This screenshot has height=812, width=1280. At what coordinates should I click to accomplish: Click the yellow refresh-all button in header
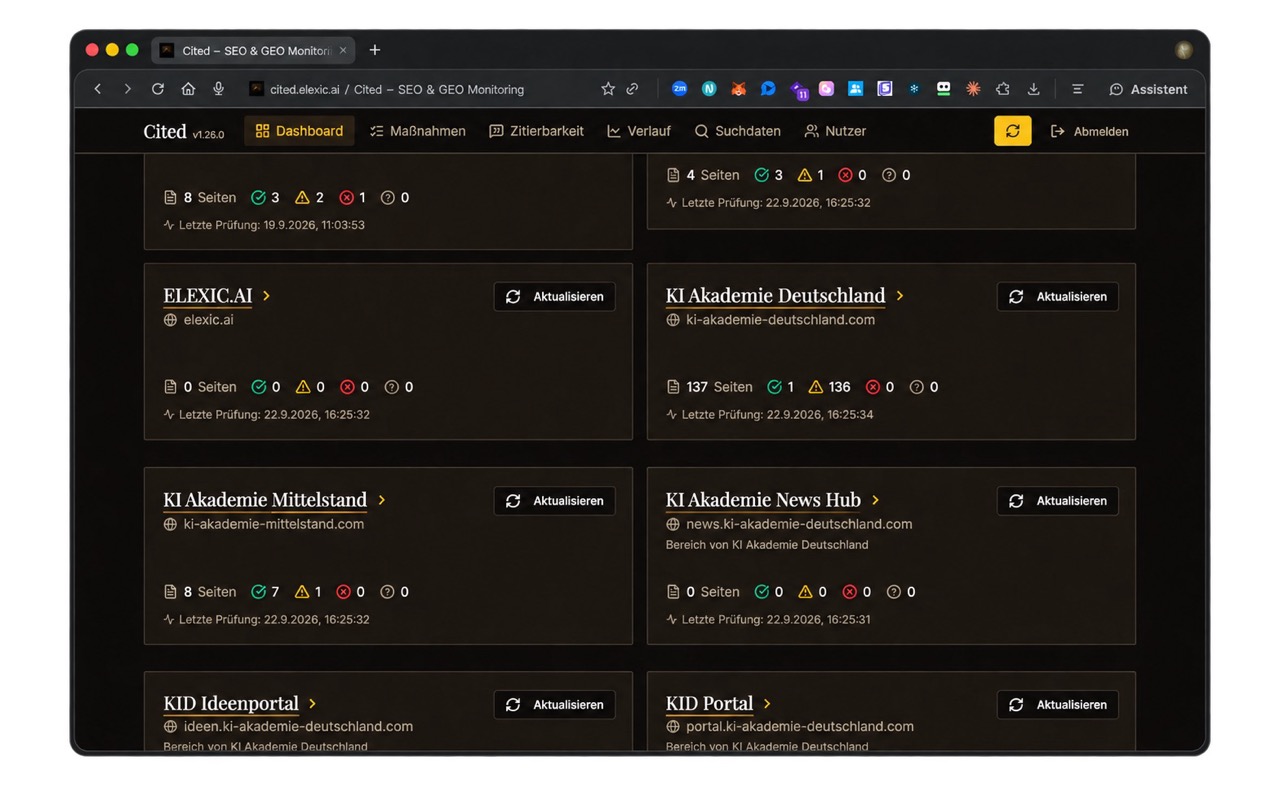point(1012,131)
